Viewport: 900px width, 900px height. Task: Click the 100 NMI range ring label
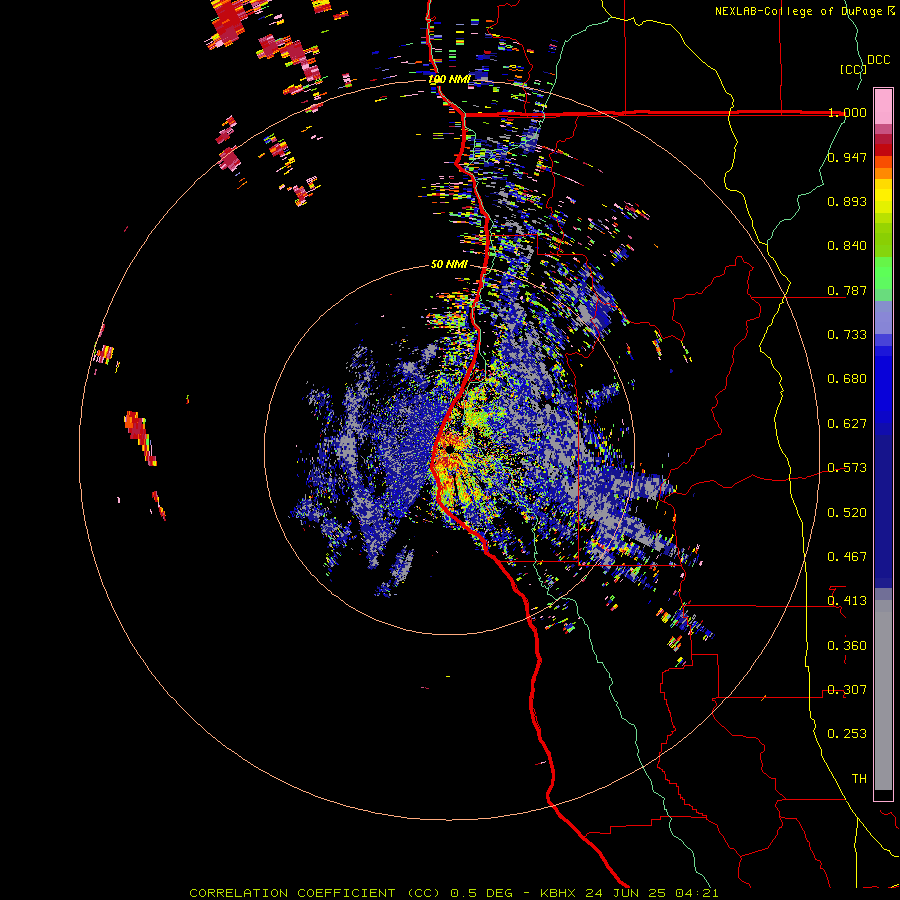(449, 79)
